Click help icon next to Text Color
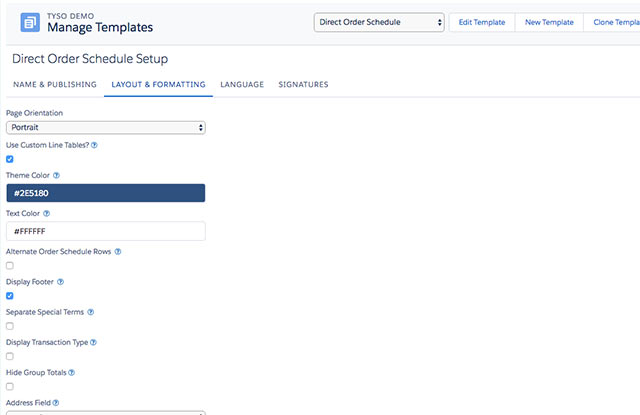This screenshot has height=415, width=640. point(47,213)
